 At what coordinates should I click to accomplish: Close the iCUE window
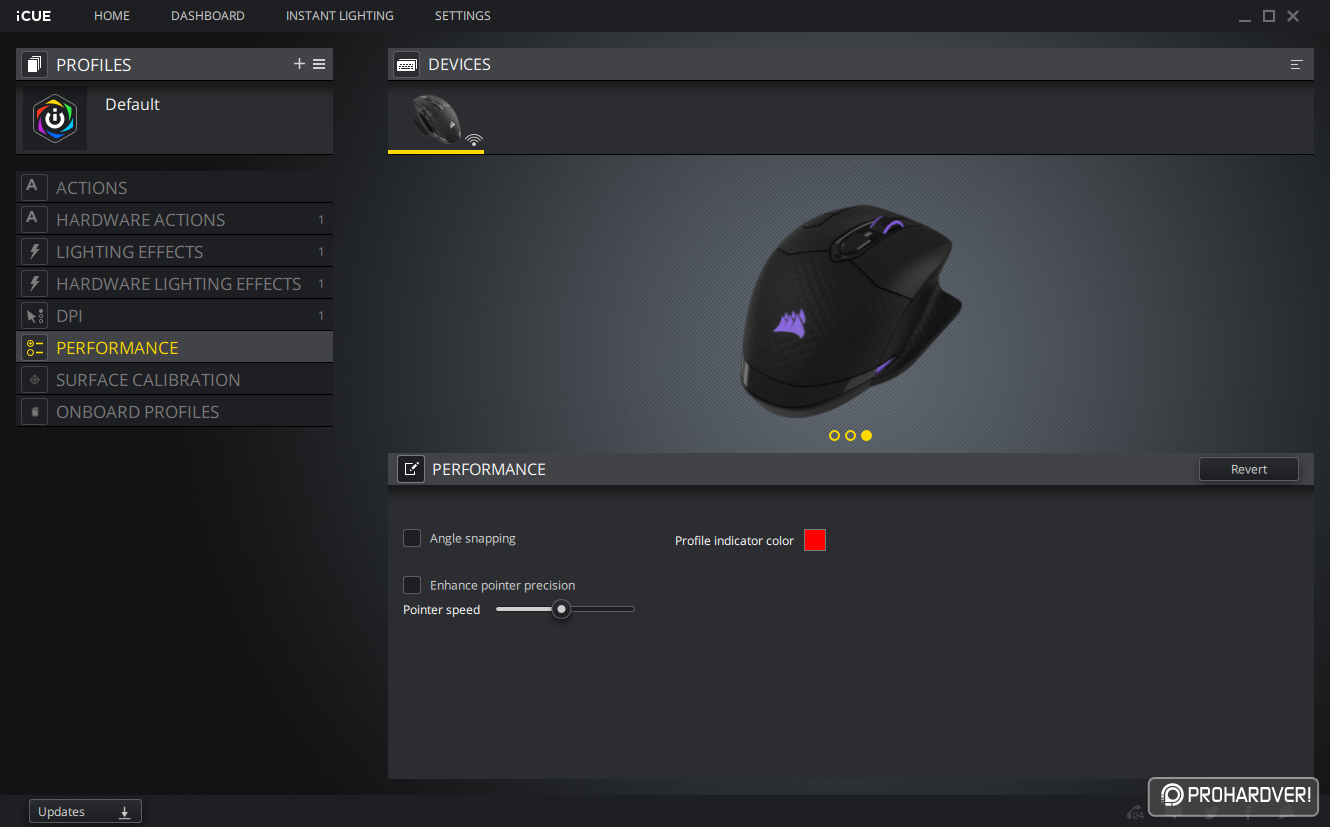[1293, 16]
